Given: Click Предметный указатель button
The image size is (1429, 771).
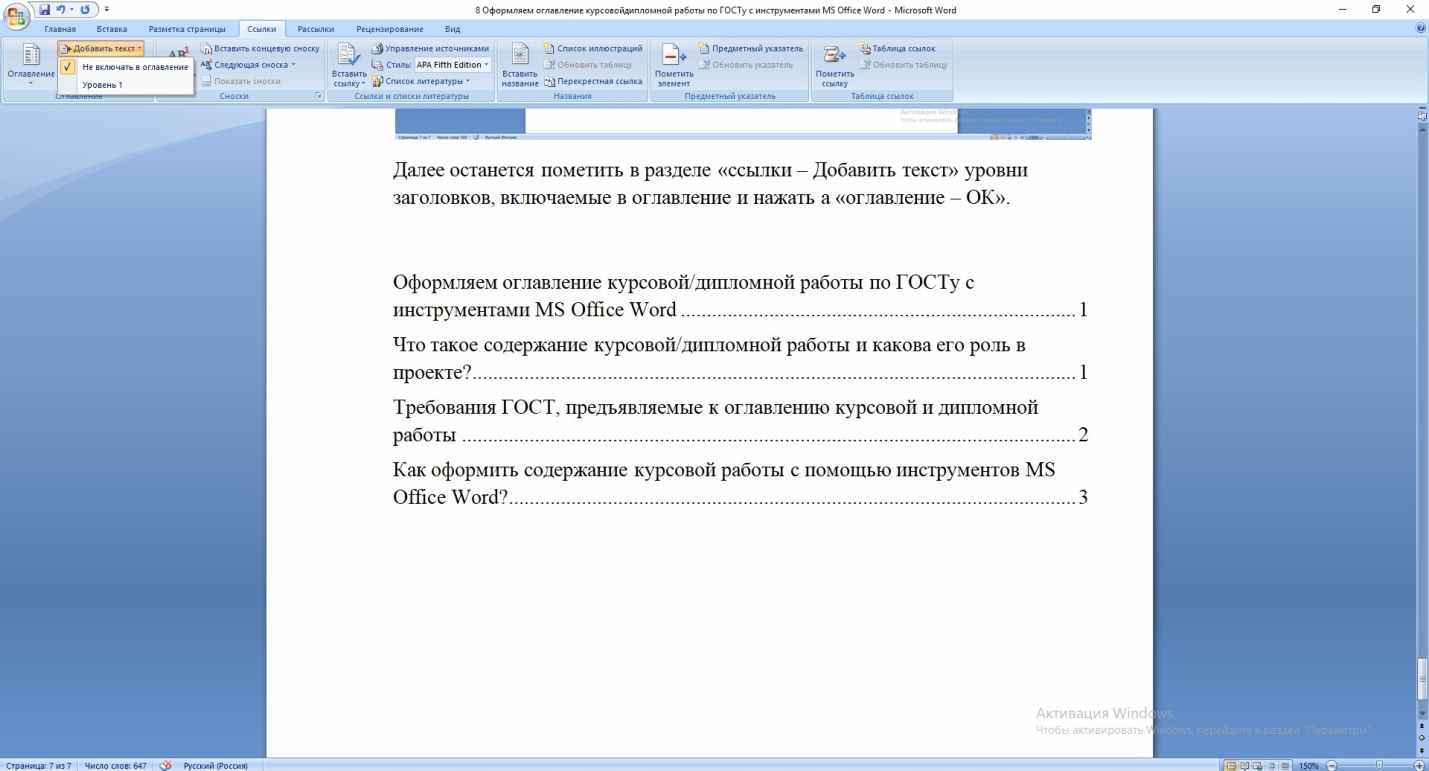Looking at the screenshot, I should (750, 48).
